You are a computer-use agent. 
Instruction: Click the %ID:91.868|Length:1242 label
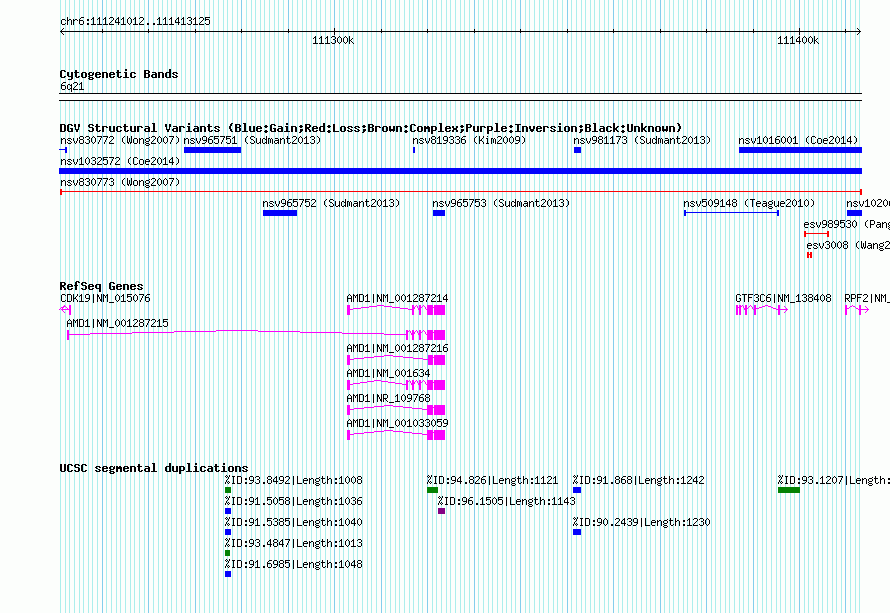click(x=639, y=480)
